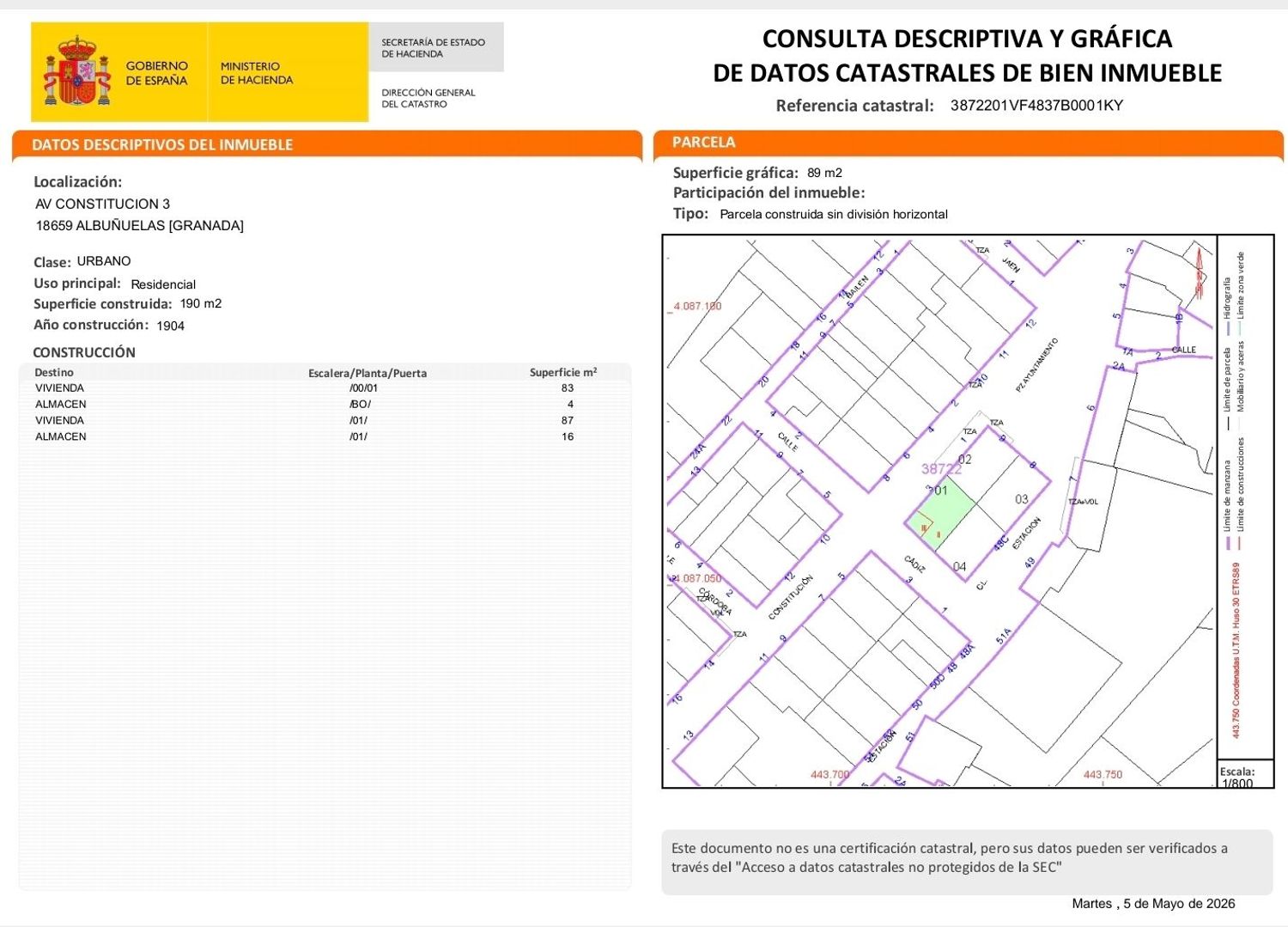Click the Escala 1/800 box
1288x927 pixels.
click(x=1245, y=775)
